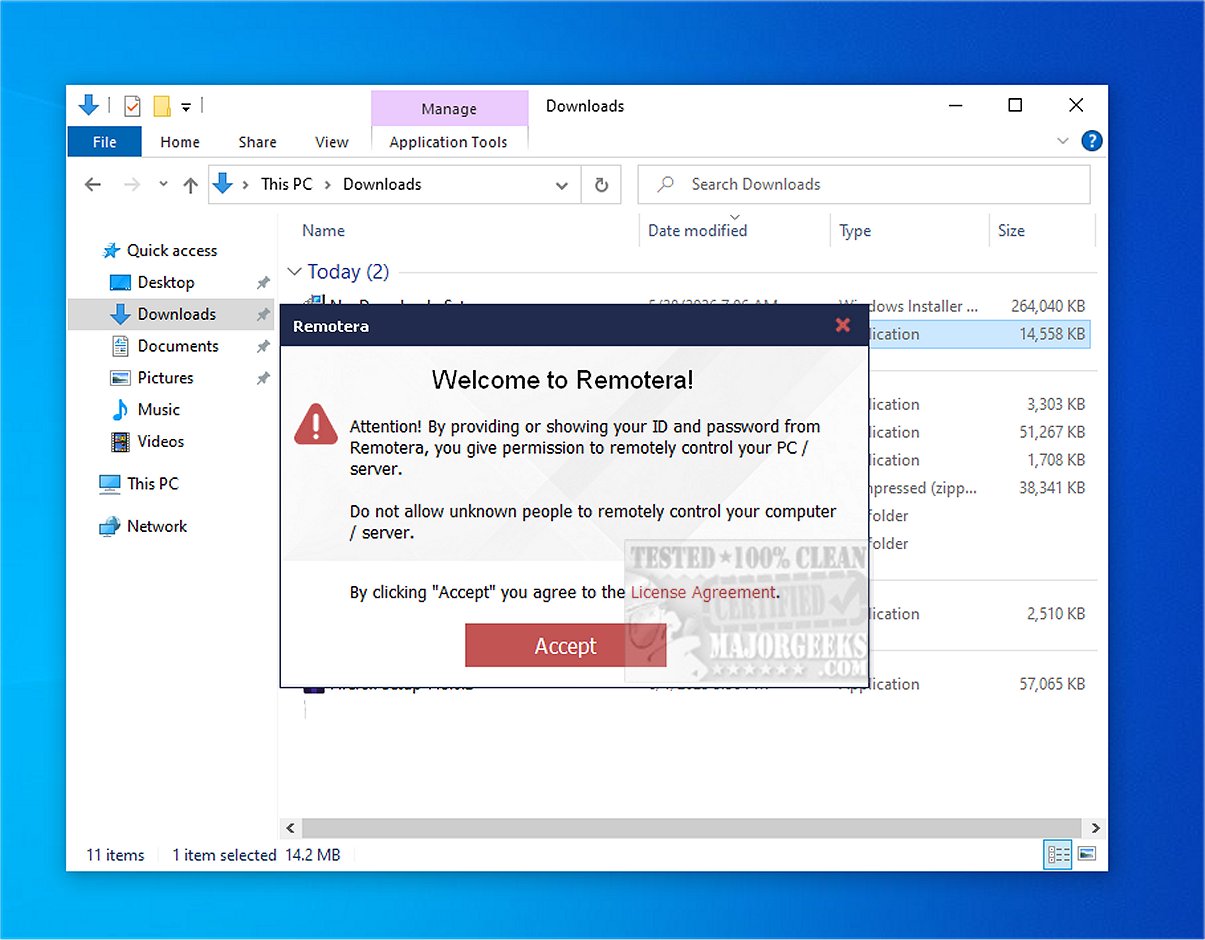The image size is (1205, 940).
Task: Select Quick access in navigation pane
Action: coord(171,251)
